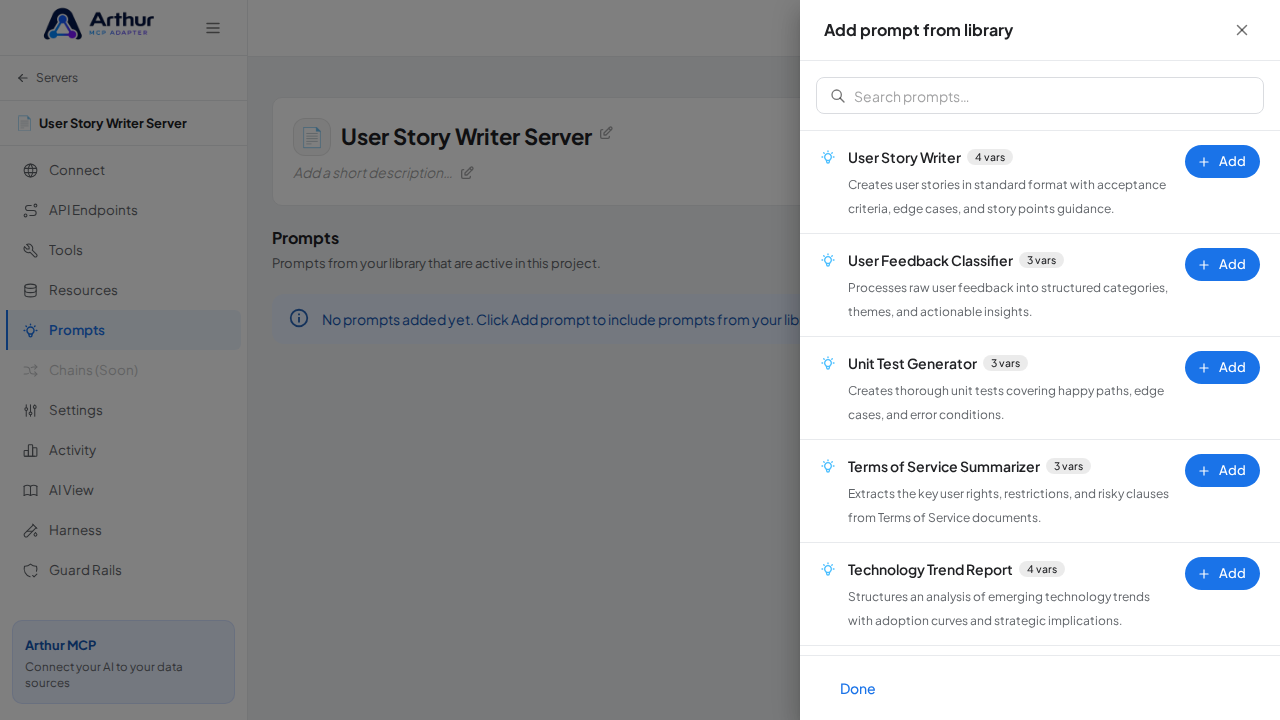Open the Activity page

[123, 450]
